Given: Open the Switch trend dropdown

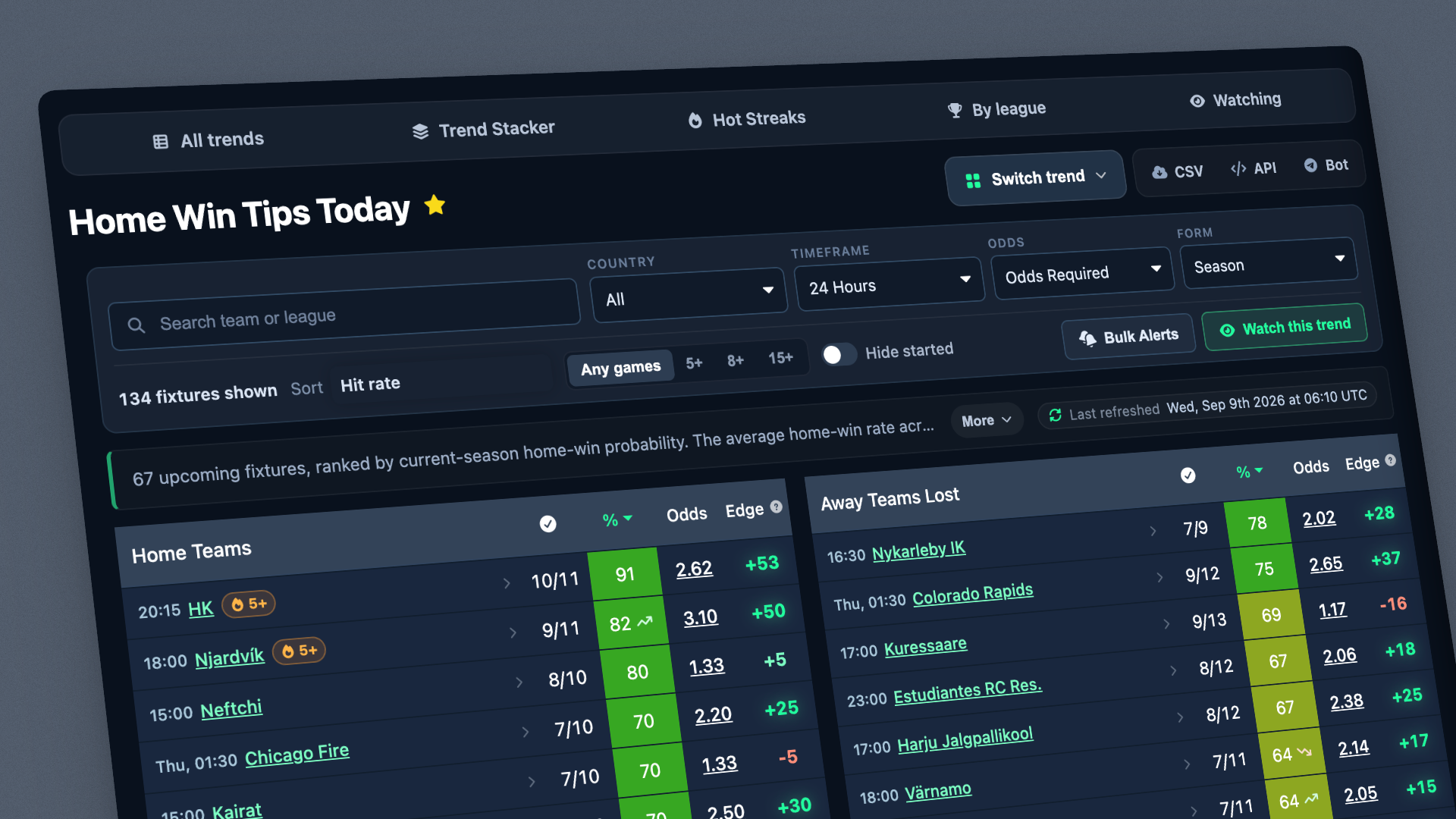Looking at the screenshot, I should 1035,178.
